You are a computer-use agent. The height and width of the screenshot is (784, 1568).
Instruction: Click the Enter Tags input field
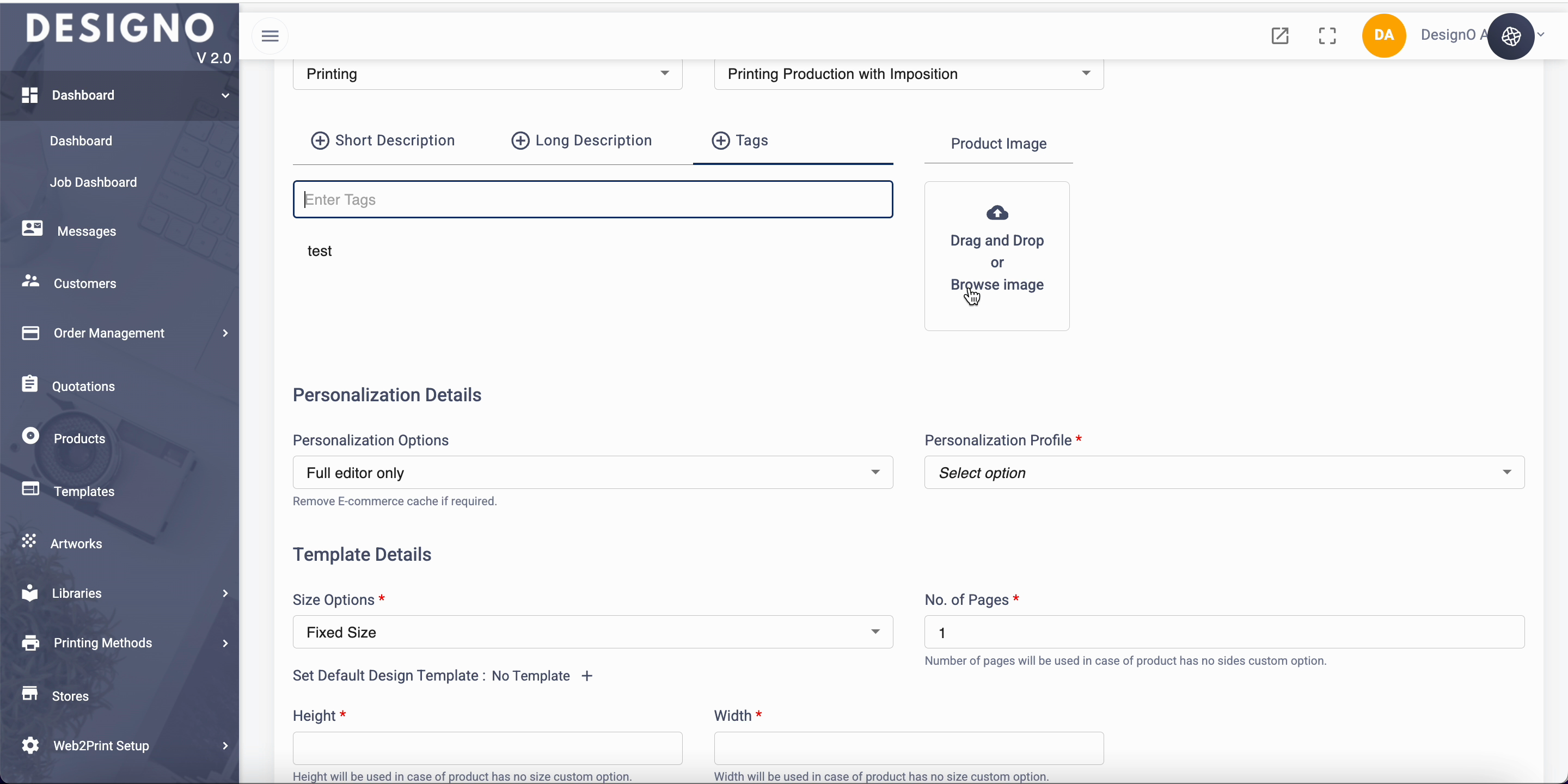(592, 200)
